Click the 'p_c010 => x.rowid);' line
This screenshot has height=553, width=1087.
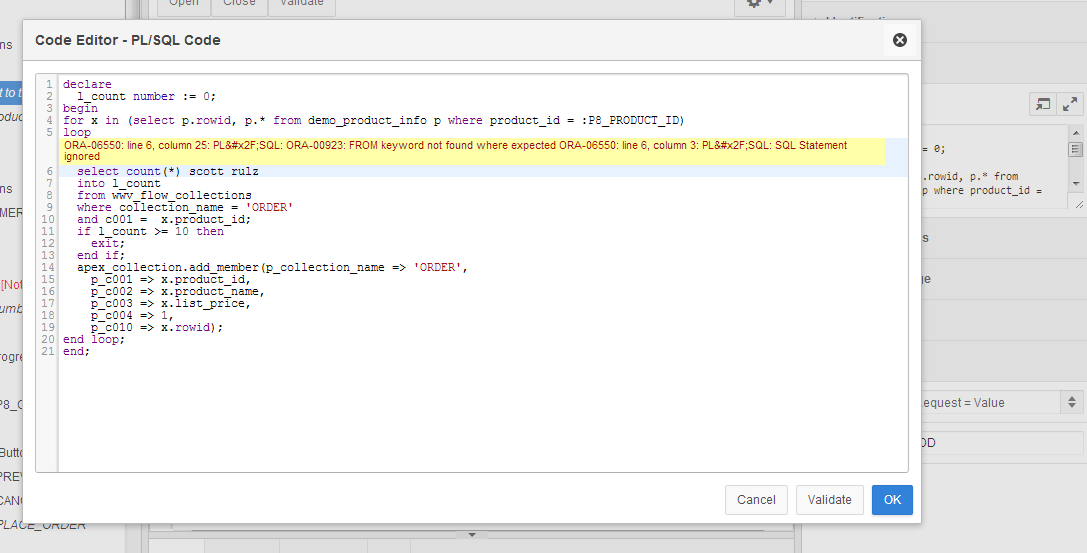(x=157, y=327)
